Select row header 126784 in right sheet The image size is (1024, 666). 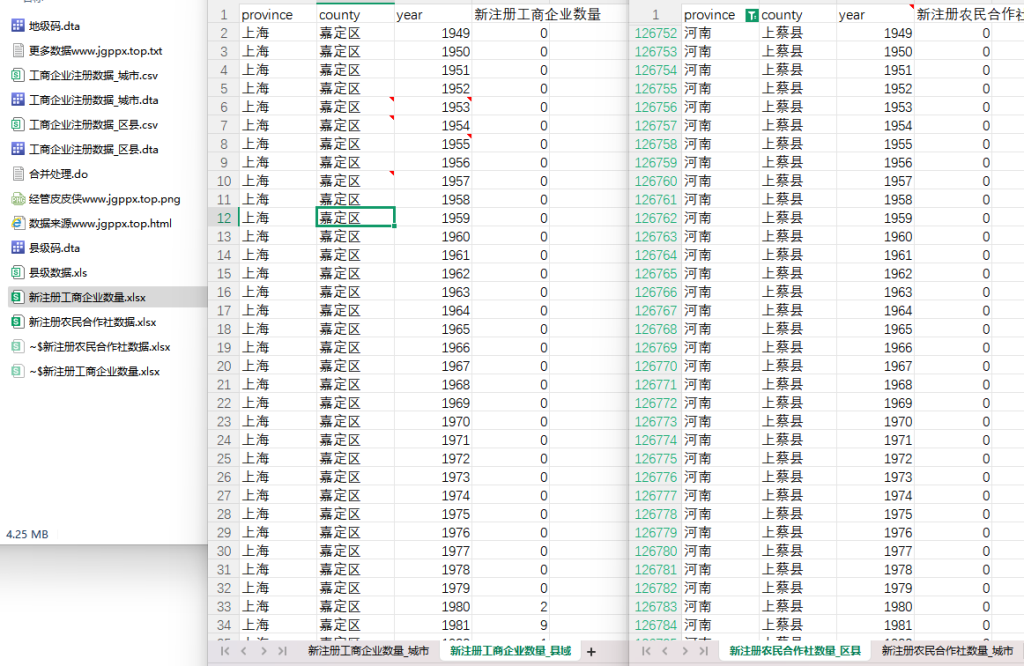pos(656,626)
